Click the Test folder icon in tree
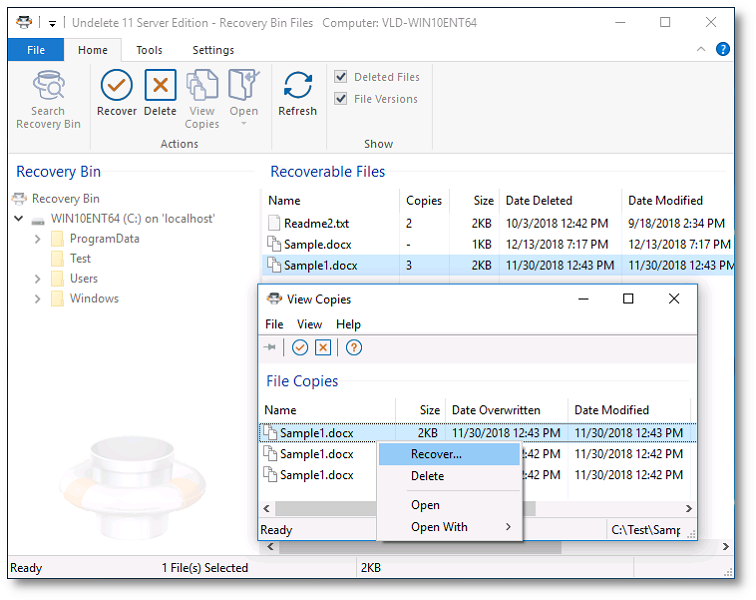756x600 pixels. [57, 259]
